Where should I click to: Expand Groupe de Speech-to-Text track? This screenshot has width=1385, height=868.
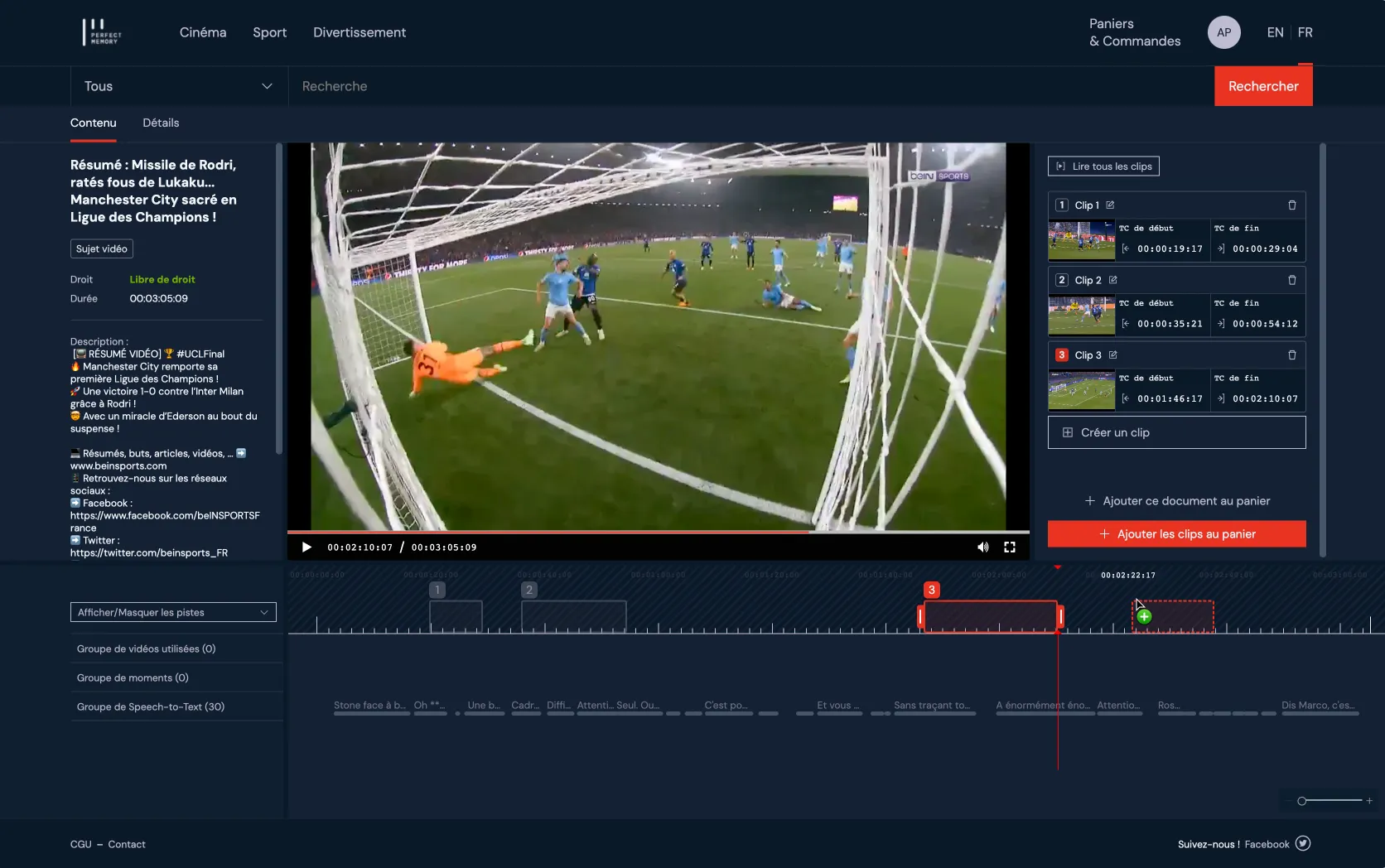176,706
